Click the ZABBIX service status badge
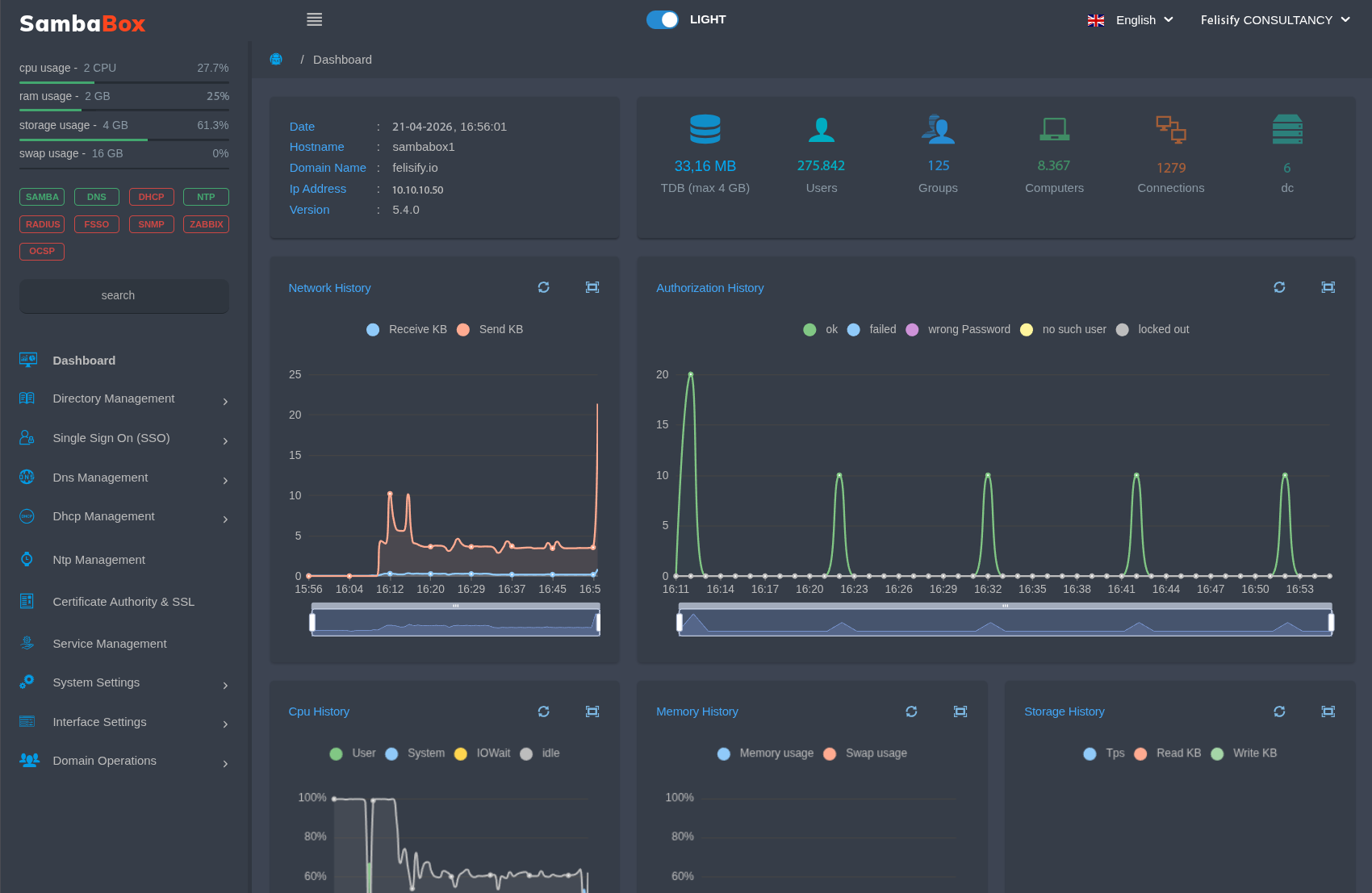 pyautogui.click(x=206, y=224)
